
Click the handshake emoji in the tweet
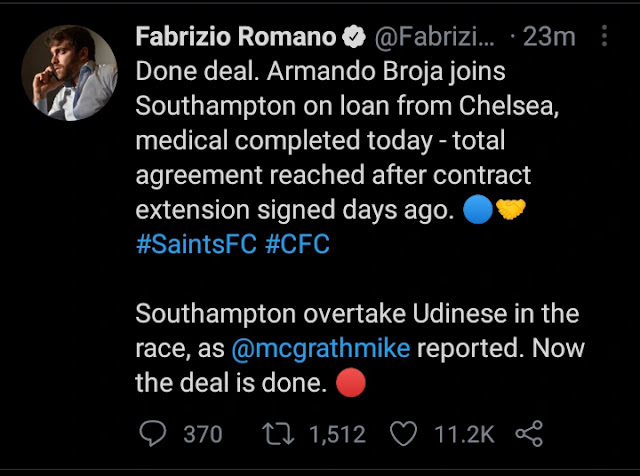click(511, 212)
